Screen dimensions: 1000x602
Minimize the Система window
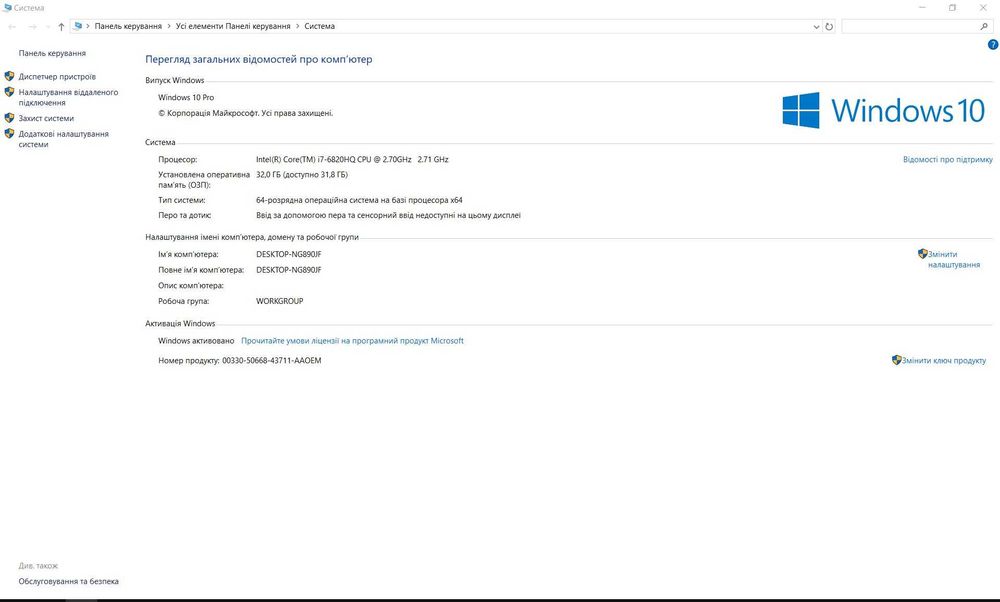coord(922,8)
